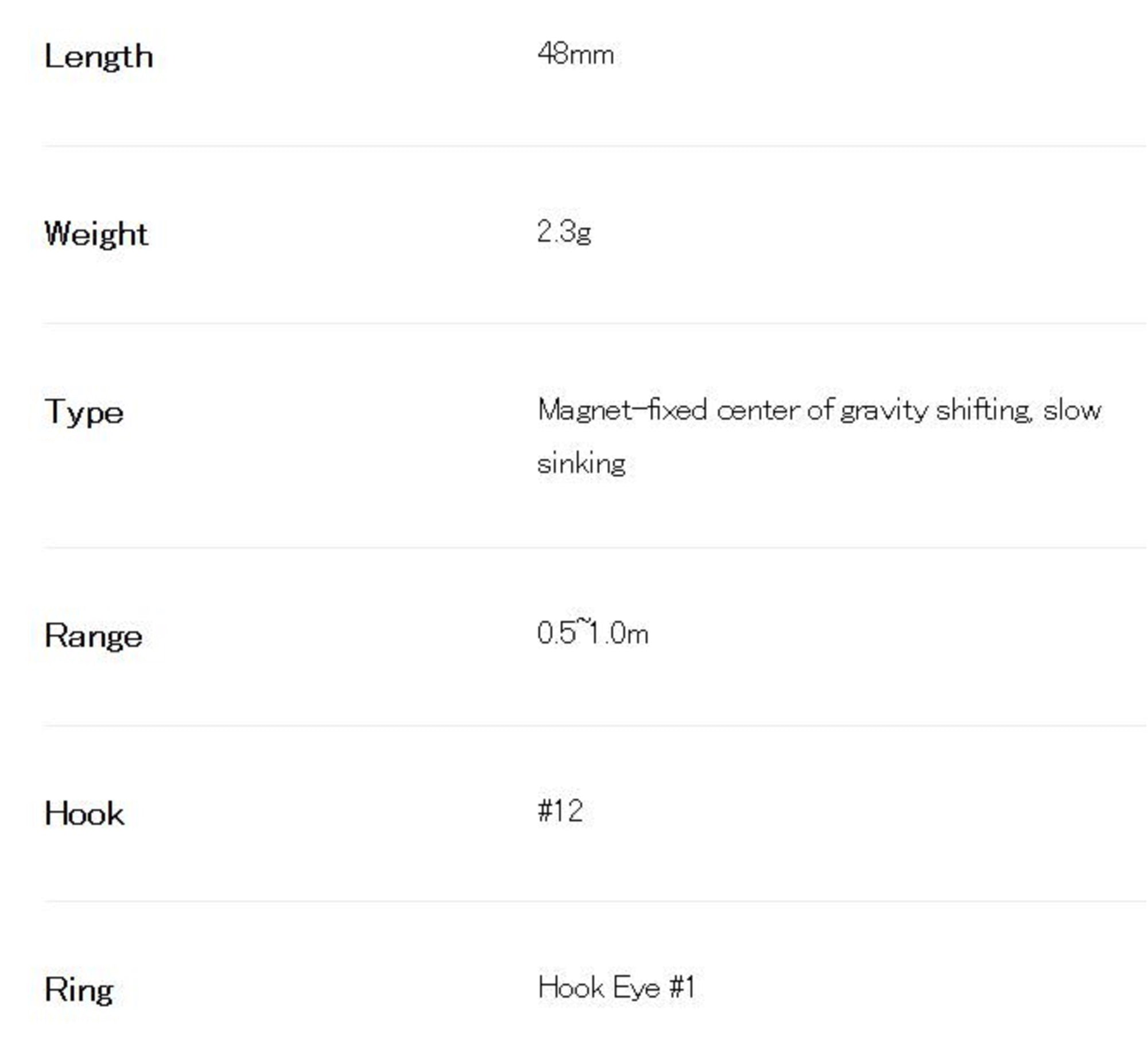
Task: Click the Ring row label
Action: (79, 989)
